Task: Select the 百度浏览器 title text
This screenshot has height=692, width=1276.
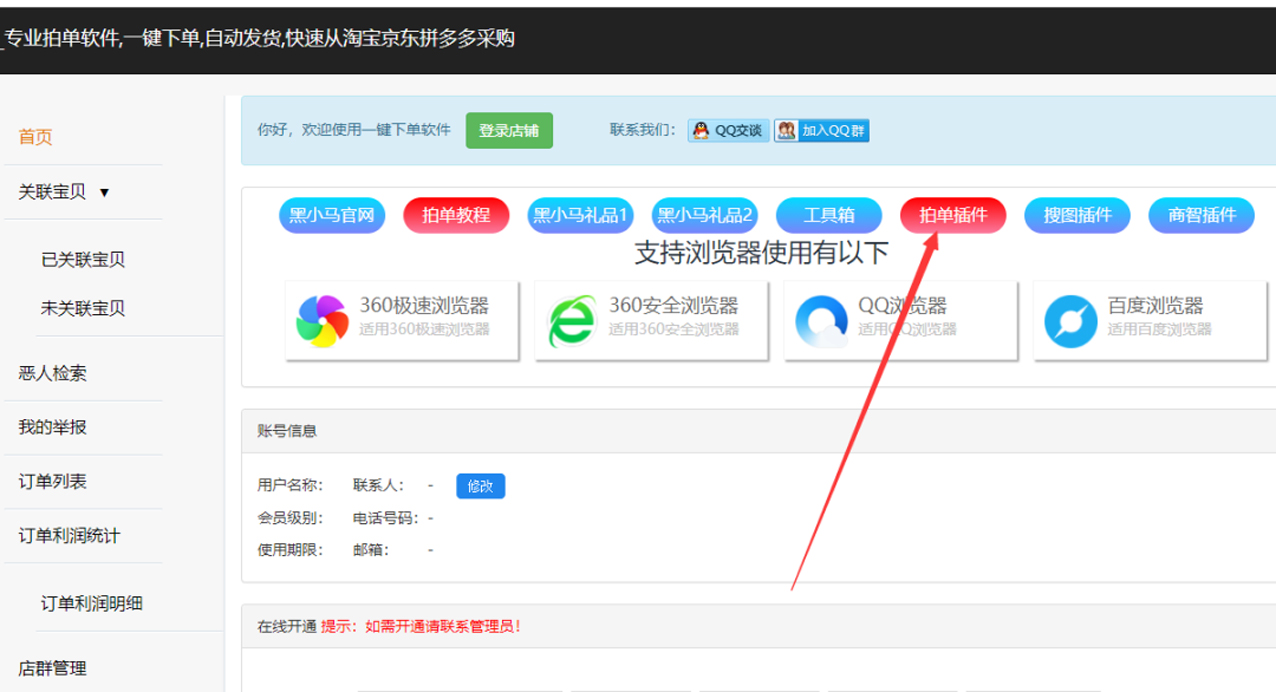Action: pos(1155,306)
